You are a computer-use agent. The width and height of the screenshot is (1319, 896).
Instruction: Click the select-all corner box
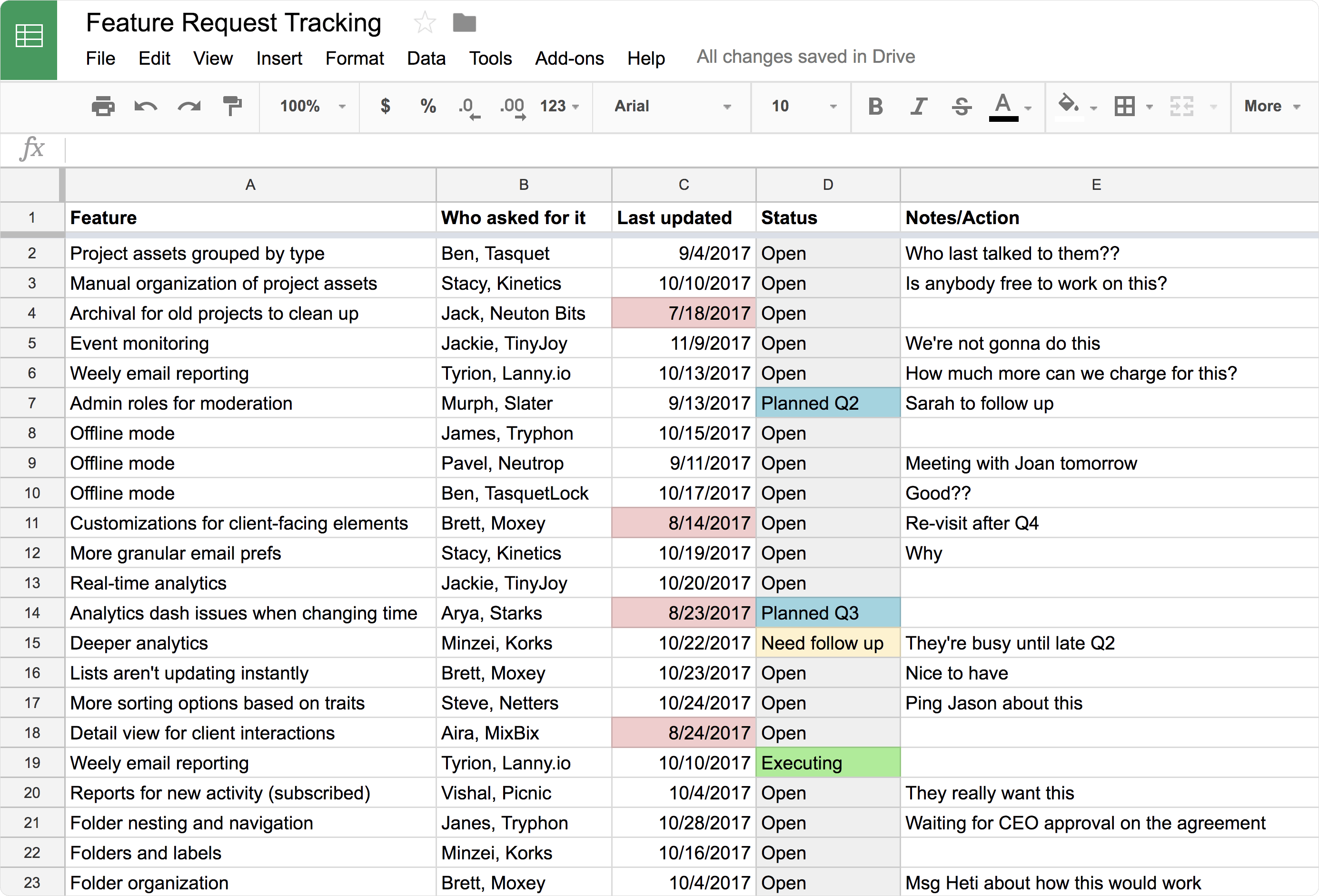[32, 185]
